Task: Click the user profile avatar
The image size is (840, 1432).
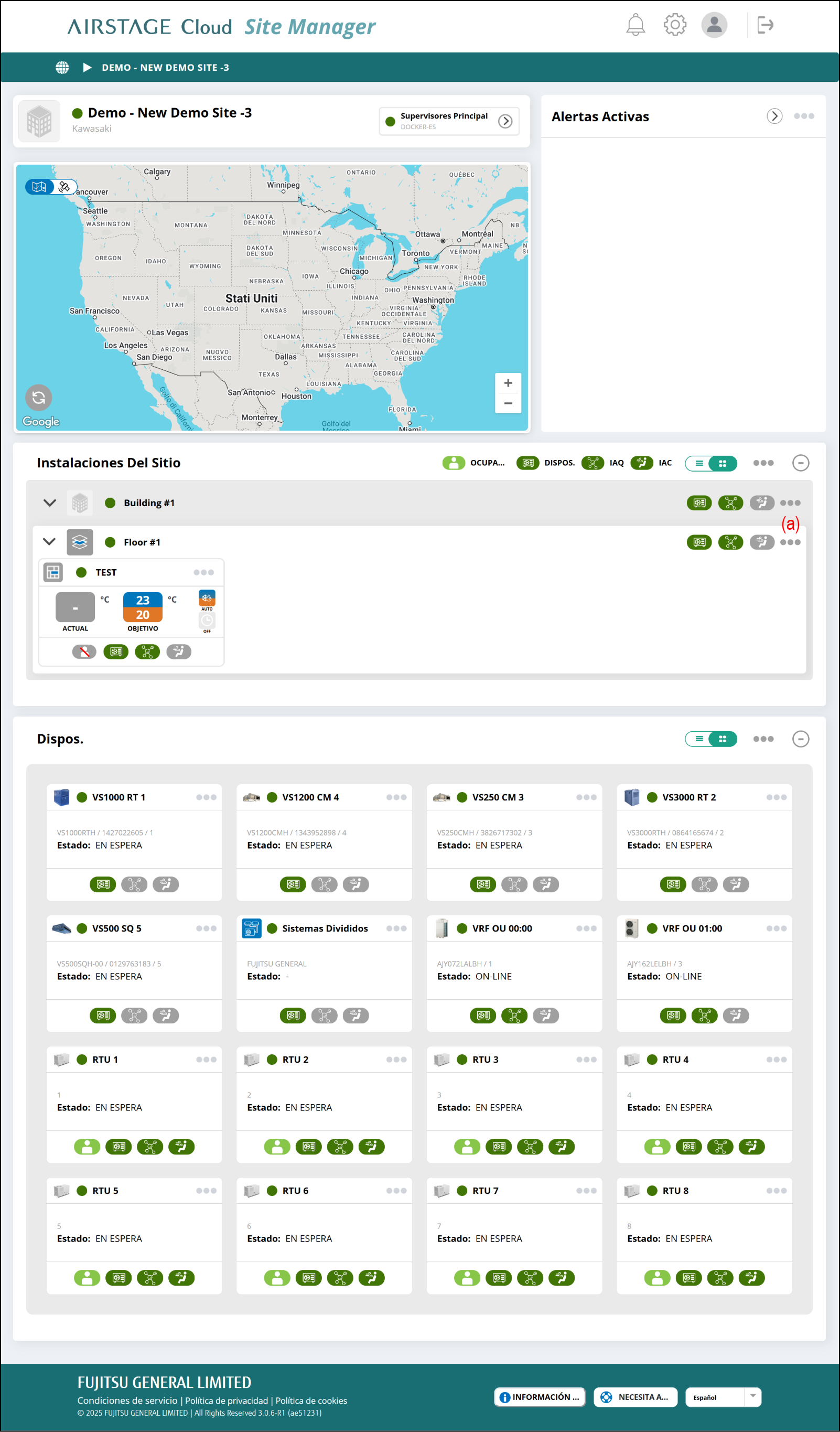Action: [x=713, y=25]
